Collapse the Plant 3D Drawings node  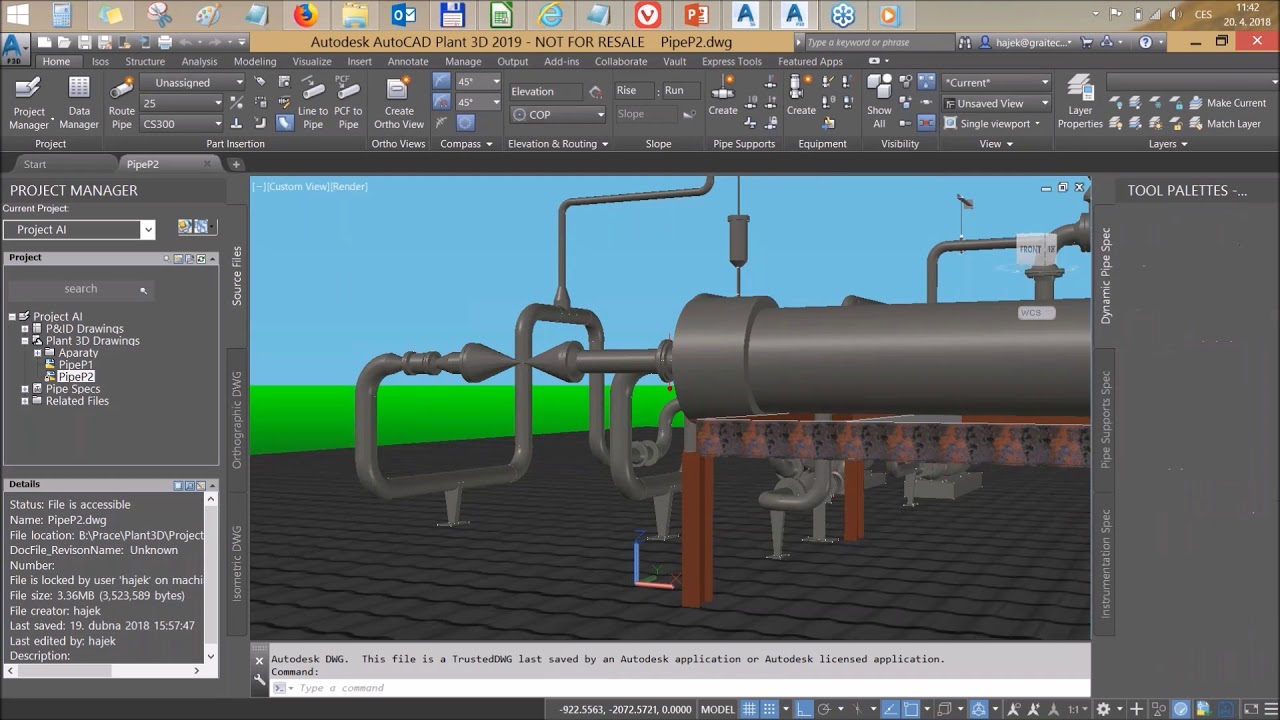[x=25, y=341]
